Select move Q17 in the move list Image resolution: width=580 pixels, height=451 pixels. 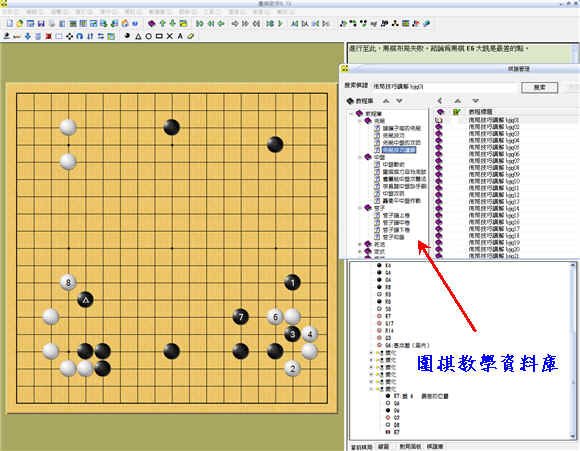coord(389,323)
